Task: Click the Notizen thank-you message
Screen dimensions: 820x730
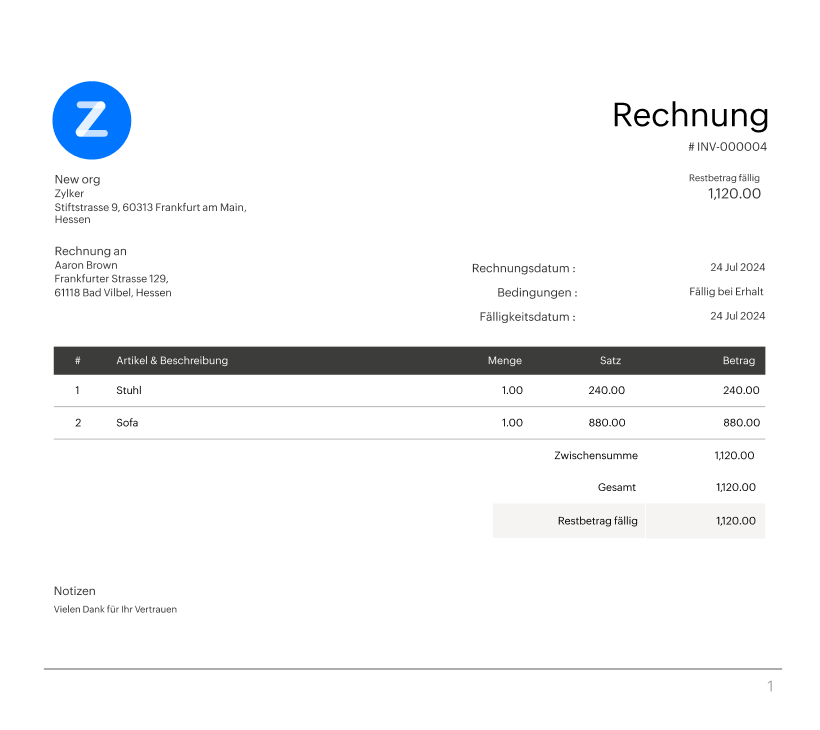Action: [115, 608]
